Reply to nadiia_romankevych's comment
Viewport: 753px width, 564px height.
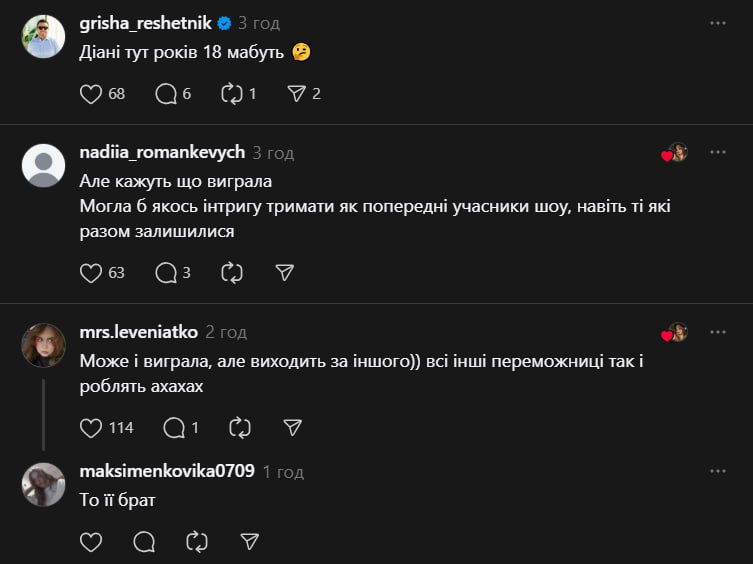coord(166,272)
